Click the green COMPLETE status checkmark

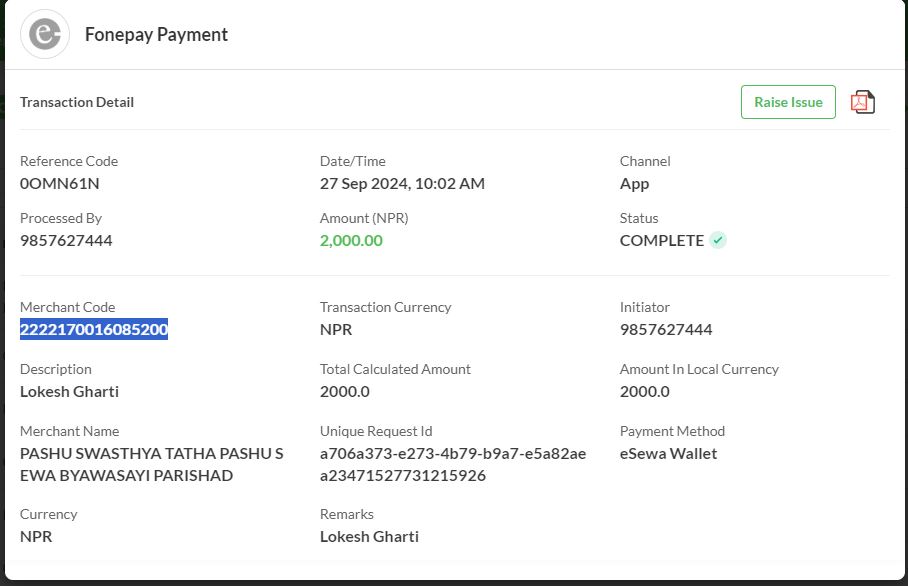click(x=718, y=240)
